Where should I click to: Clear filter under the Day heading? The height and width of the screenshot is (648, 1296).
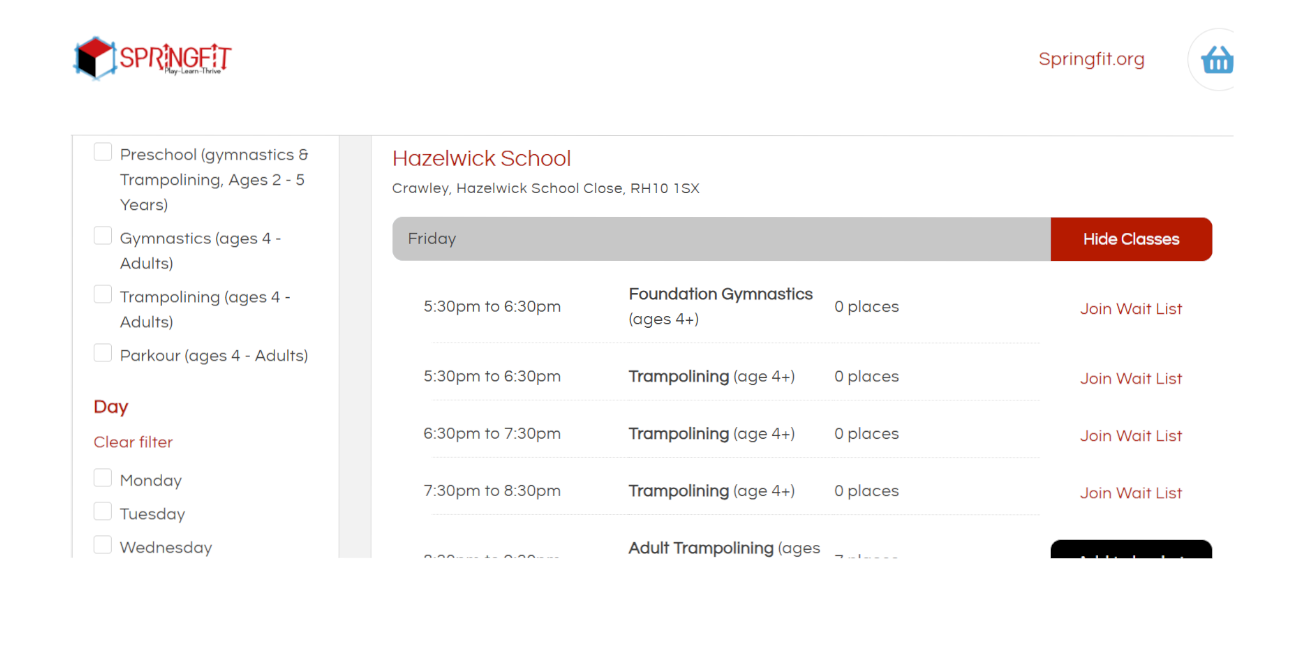tap(133, 442)
